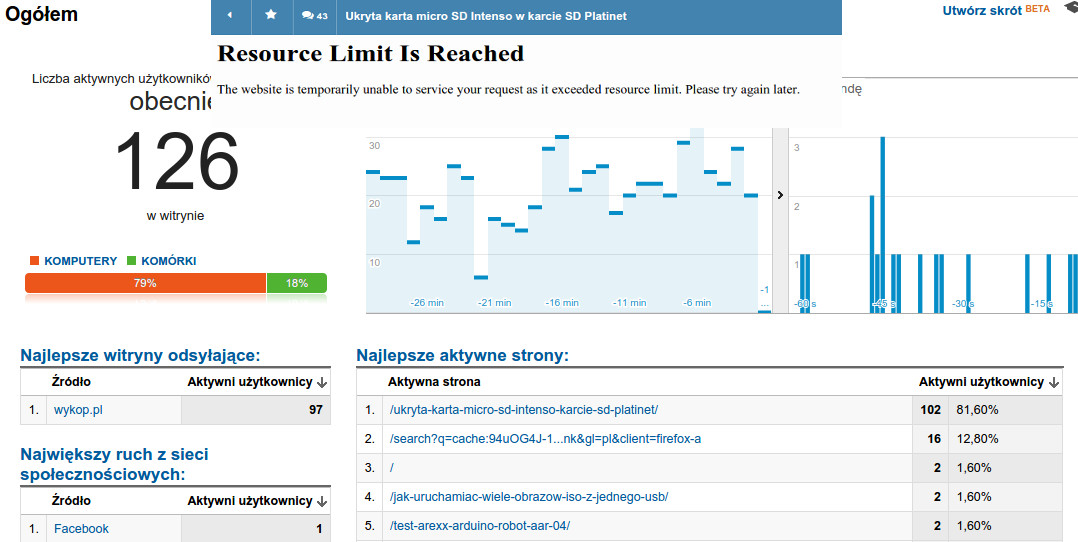Open the ukryta-karta-micro-sd-intenso page link
1078x542 pixels.
(x=524, y=410)
